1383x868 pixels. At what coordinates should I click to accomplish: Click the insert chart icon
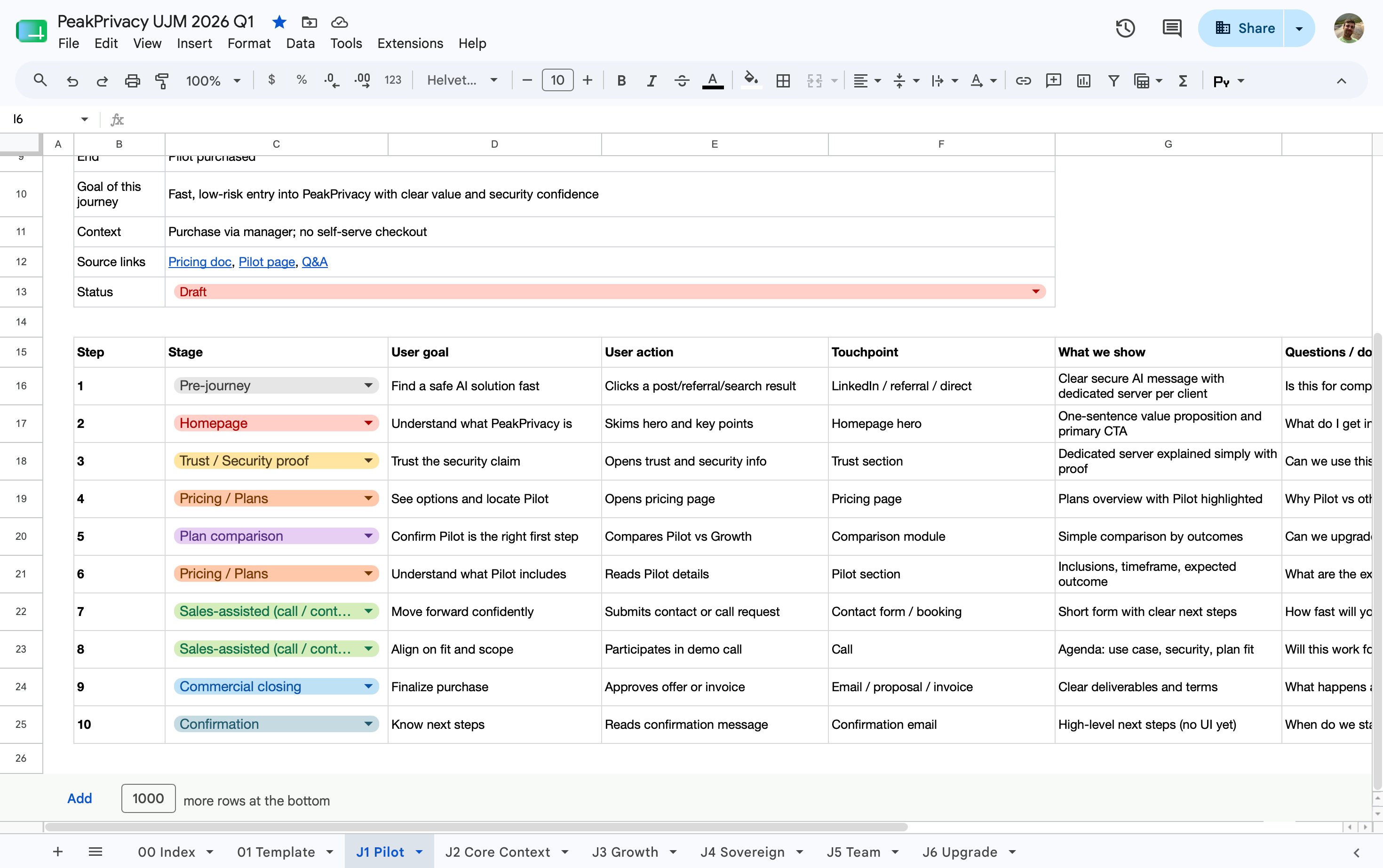pyautogui.click(x=1084, y=81)
